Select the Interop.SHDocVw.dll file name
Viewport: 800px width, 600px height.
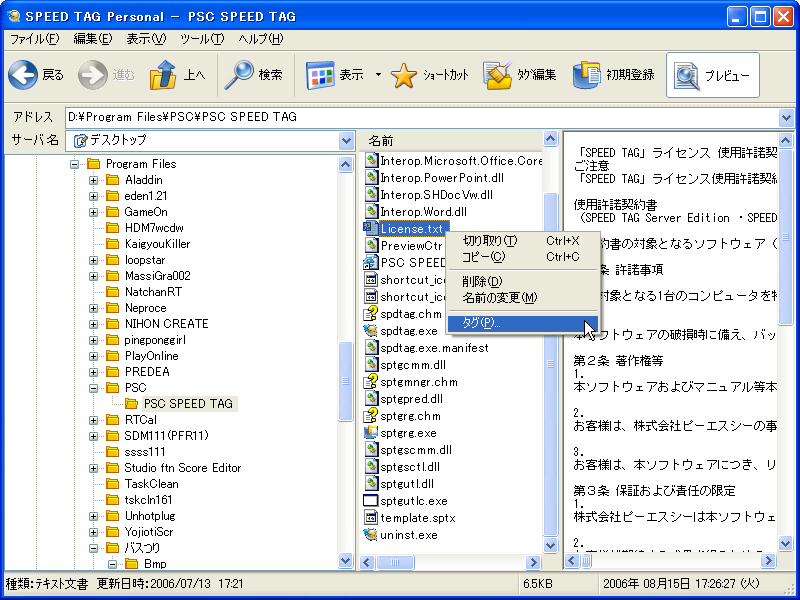(x=436, y=195)
